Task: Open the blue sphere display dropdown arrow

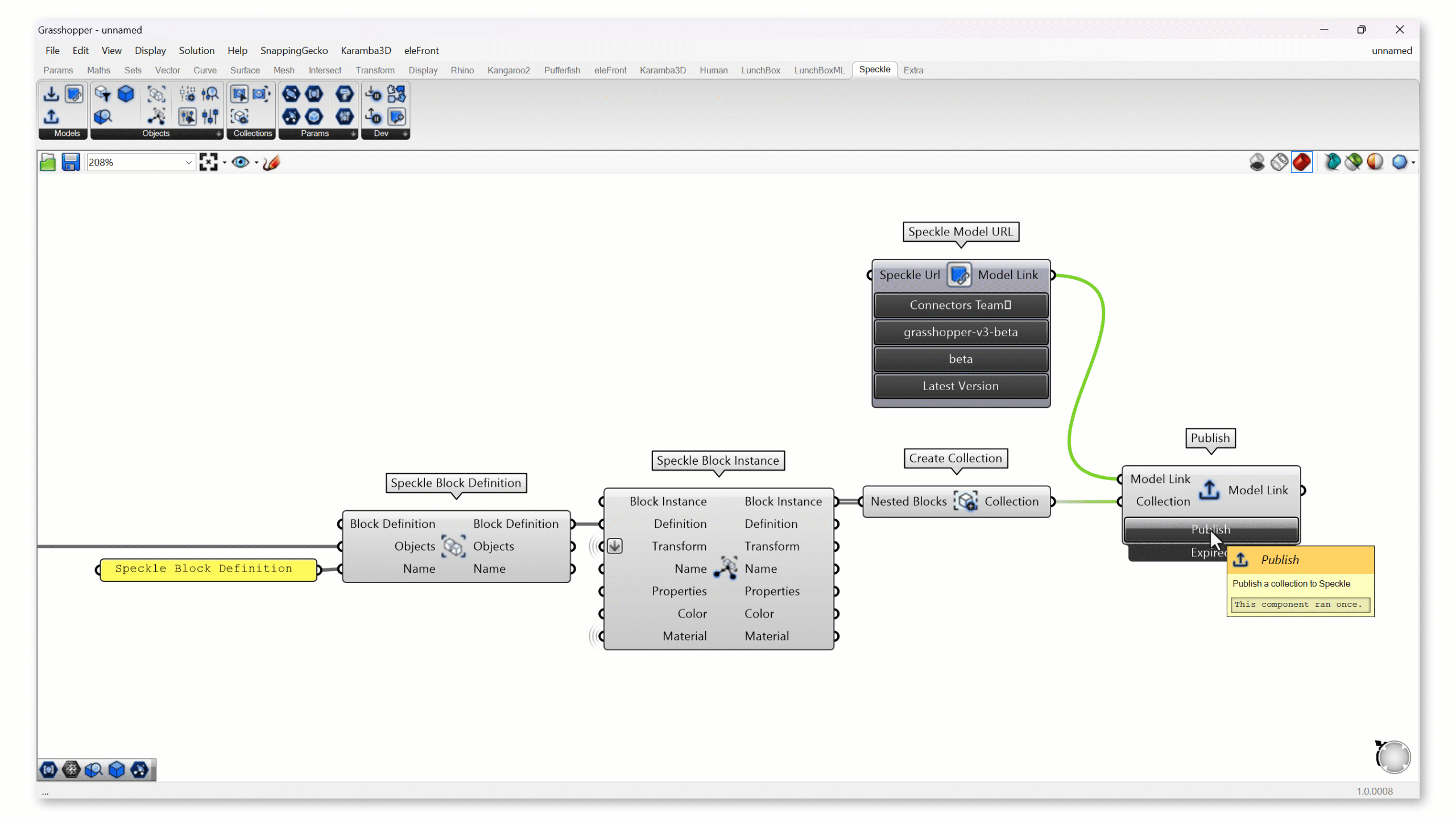Action: pyautogui.click(x=1413, y=163)
